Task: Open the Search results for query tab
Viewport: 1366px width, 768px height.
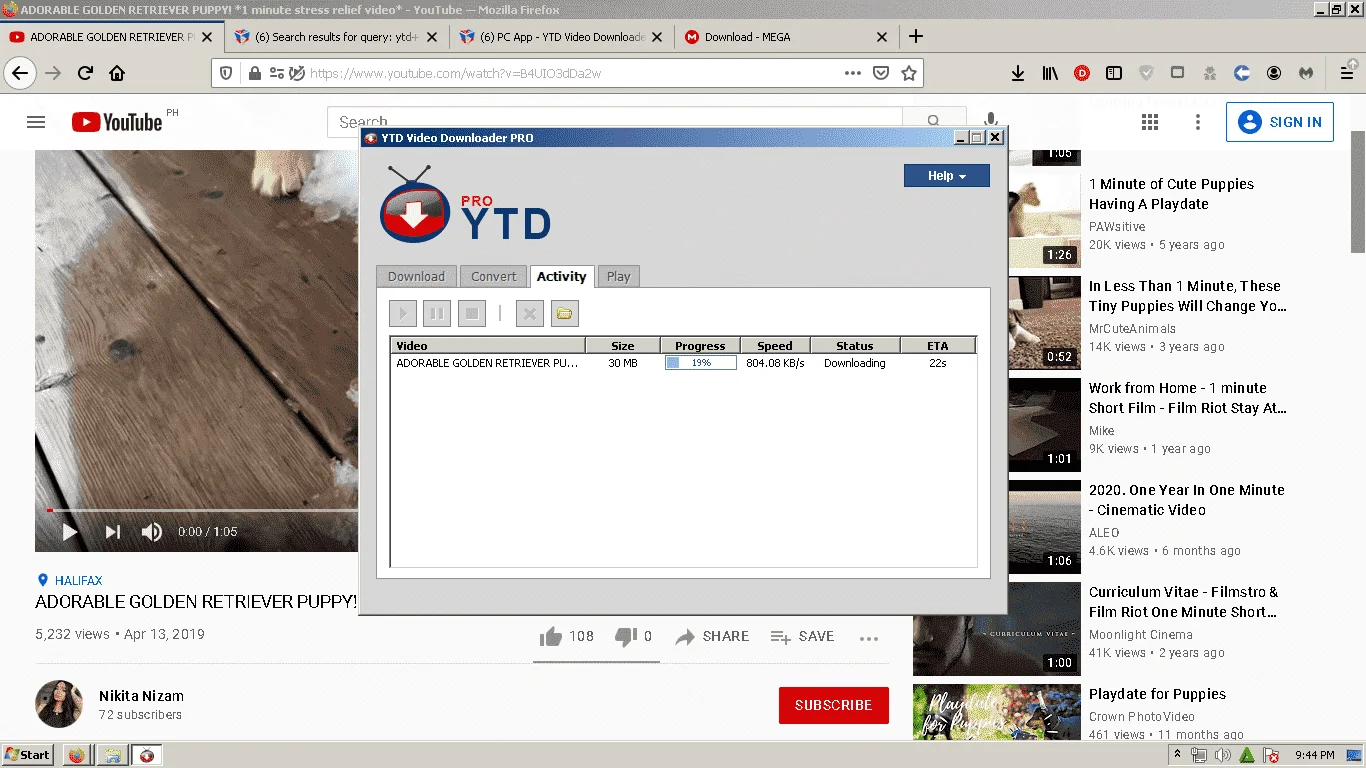Action: (x=336, y=37)
